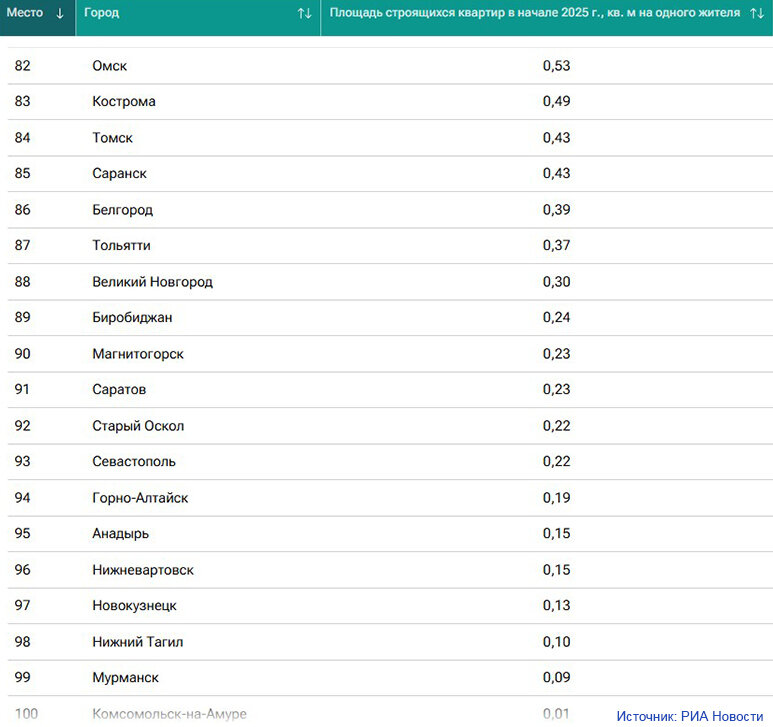Image resolution: width=773 pixels, height=727 pixels.
Task: Click the 0,09 value for Мурманск
Action: 557,677
